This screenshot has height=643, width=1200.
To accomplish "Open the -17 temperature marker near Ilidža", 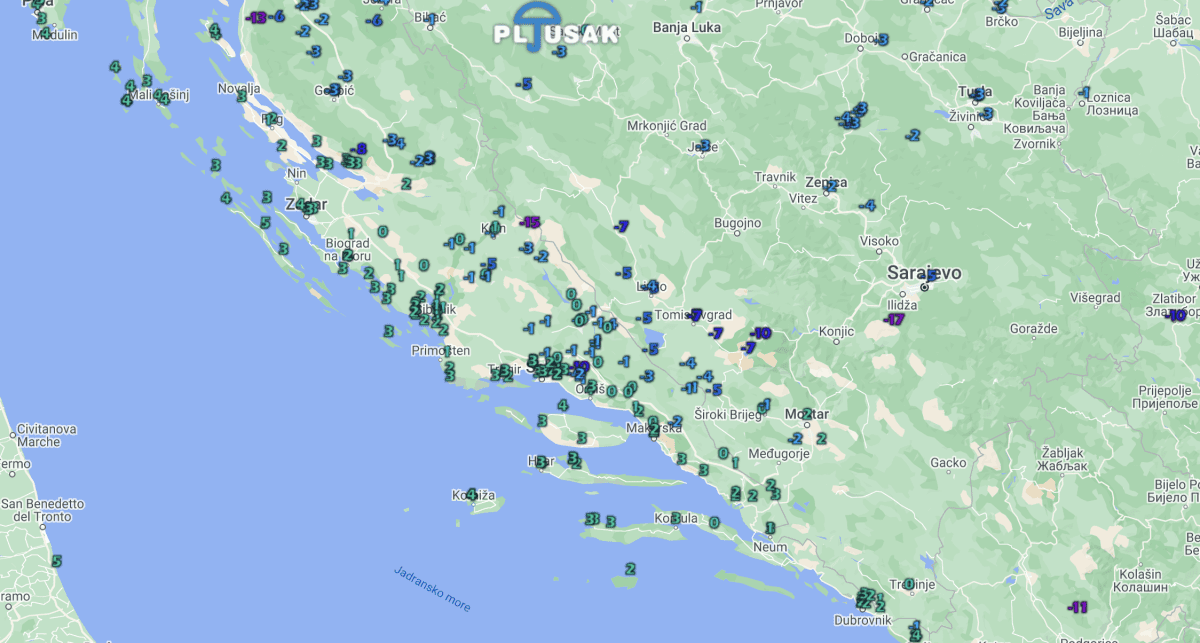I will pyautogui.click(x=894, y=320).
